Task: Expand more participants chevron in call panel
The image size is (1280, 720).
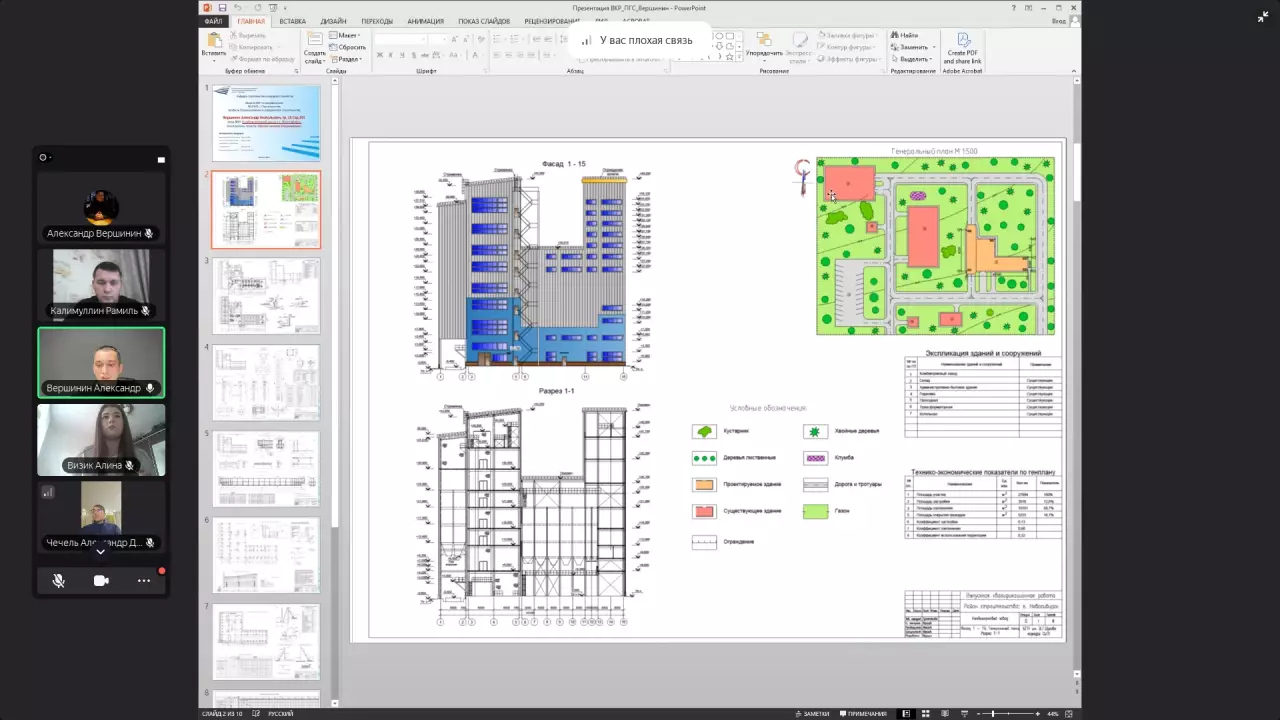Action: click(100, 552)
